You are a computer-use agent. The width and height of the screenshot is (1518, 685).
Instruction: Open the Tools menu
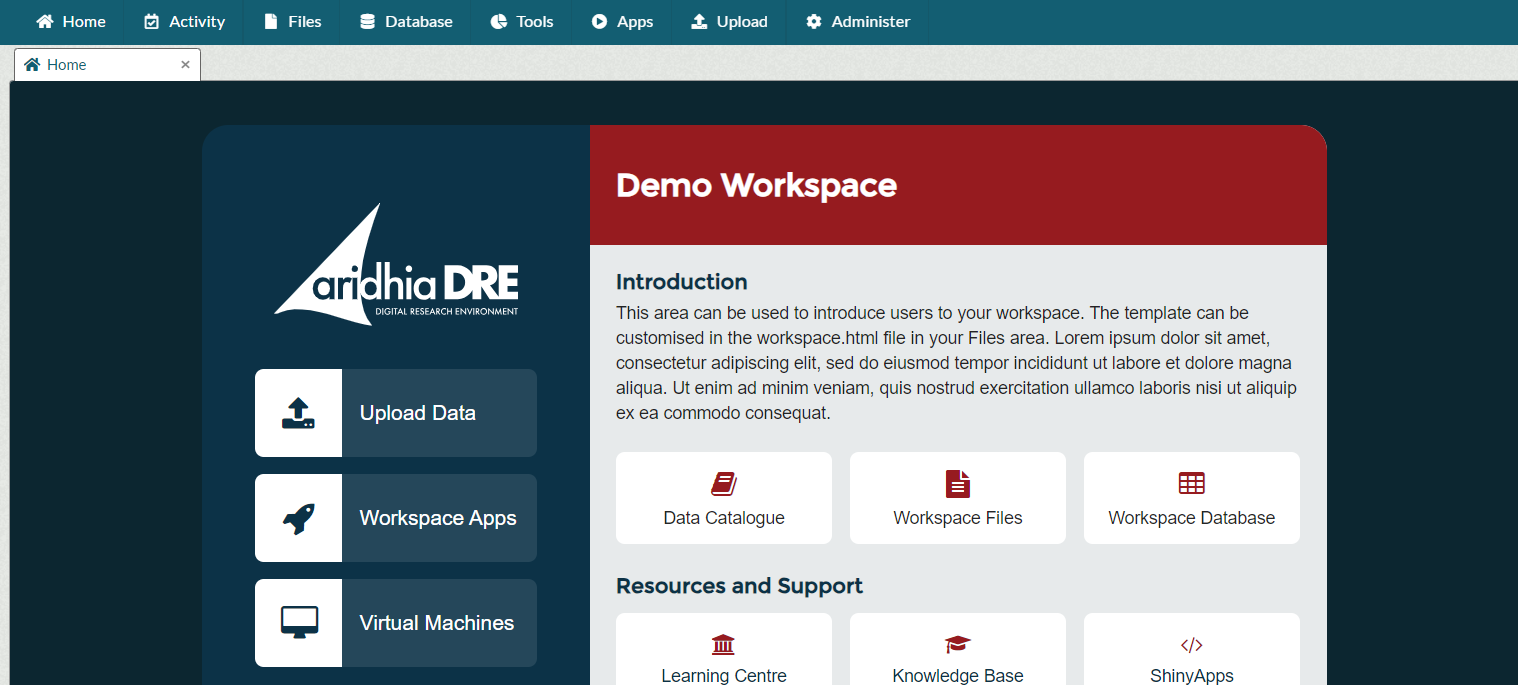click(522, 22)
